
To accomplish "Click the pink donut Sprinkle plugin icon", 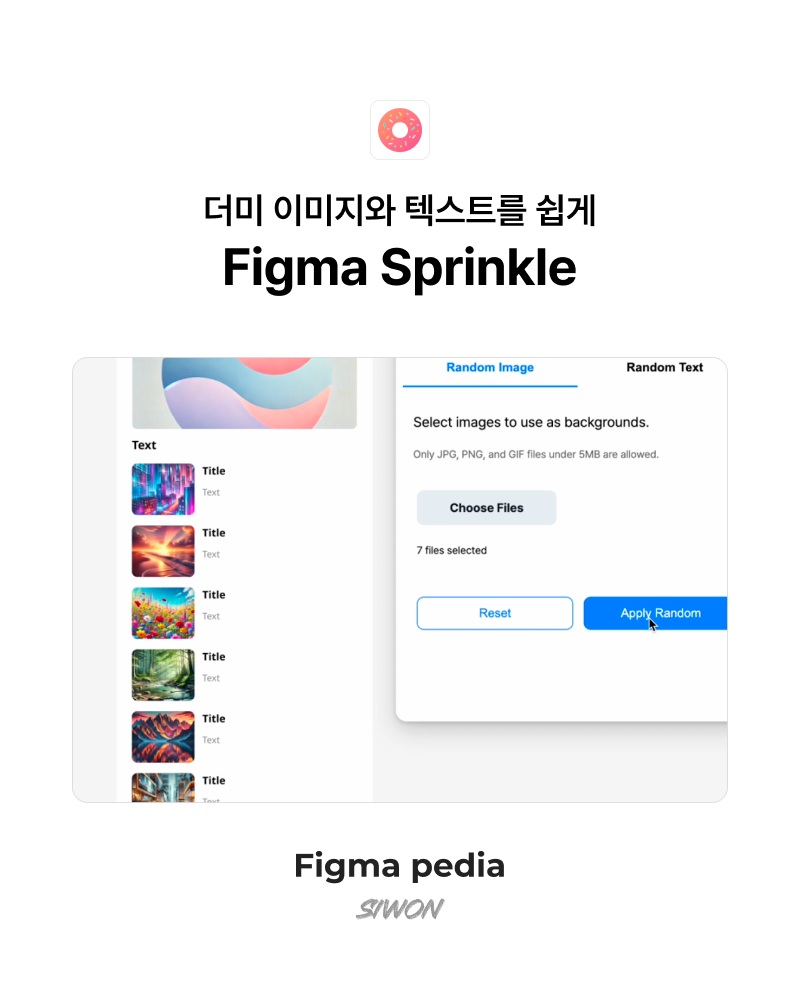I will (x=400, y=130).
